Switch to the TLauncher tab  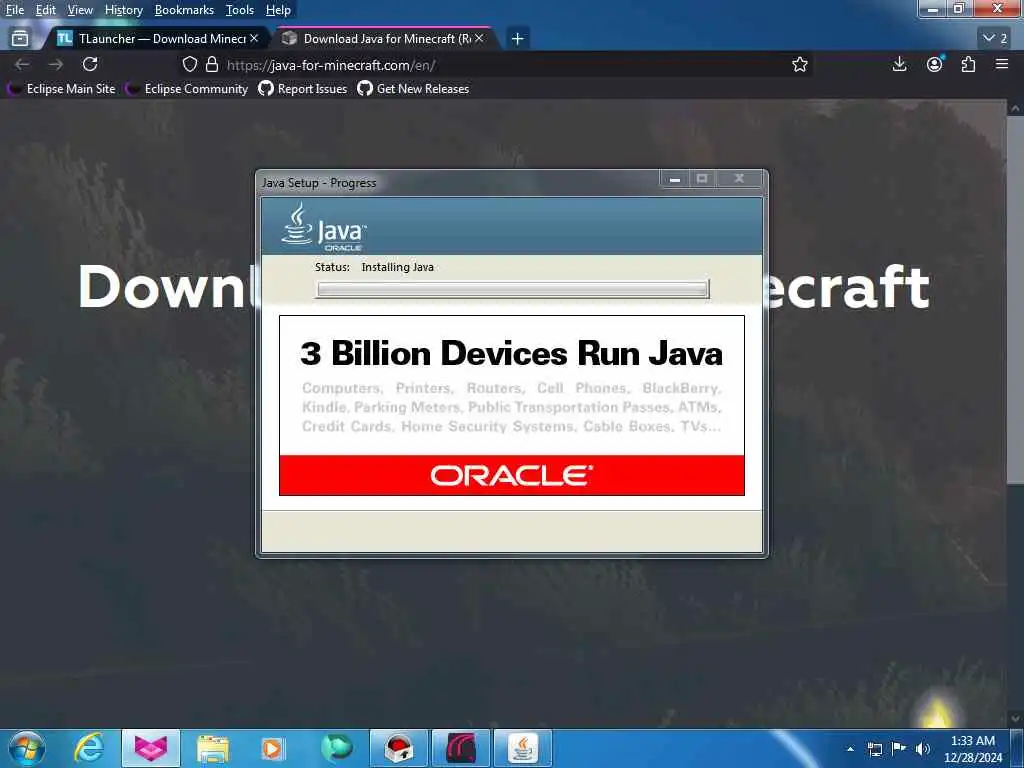tap(157, 39)
